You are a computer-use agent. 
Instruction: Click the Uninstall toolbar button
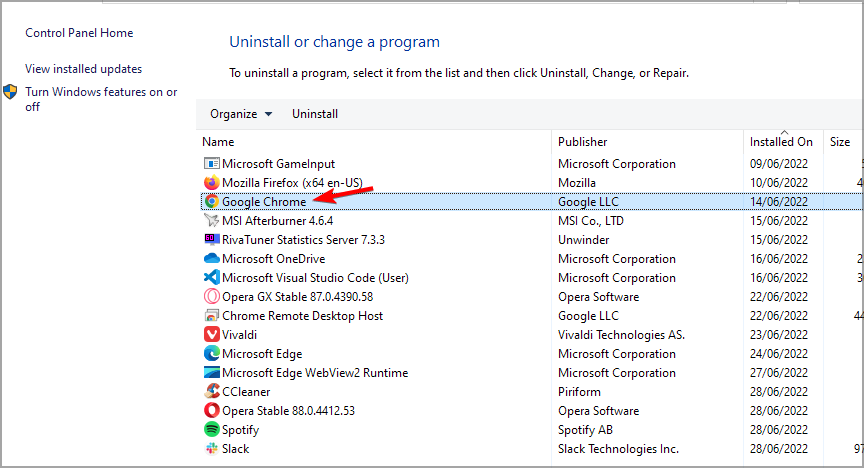click(x=315, y=114)
